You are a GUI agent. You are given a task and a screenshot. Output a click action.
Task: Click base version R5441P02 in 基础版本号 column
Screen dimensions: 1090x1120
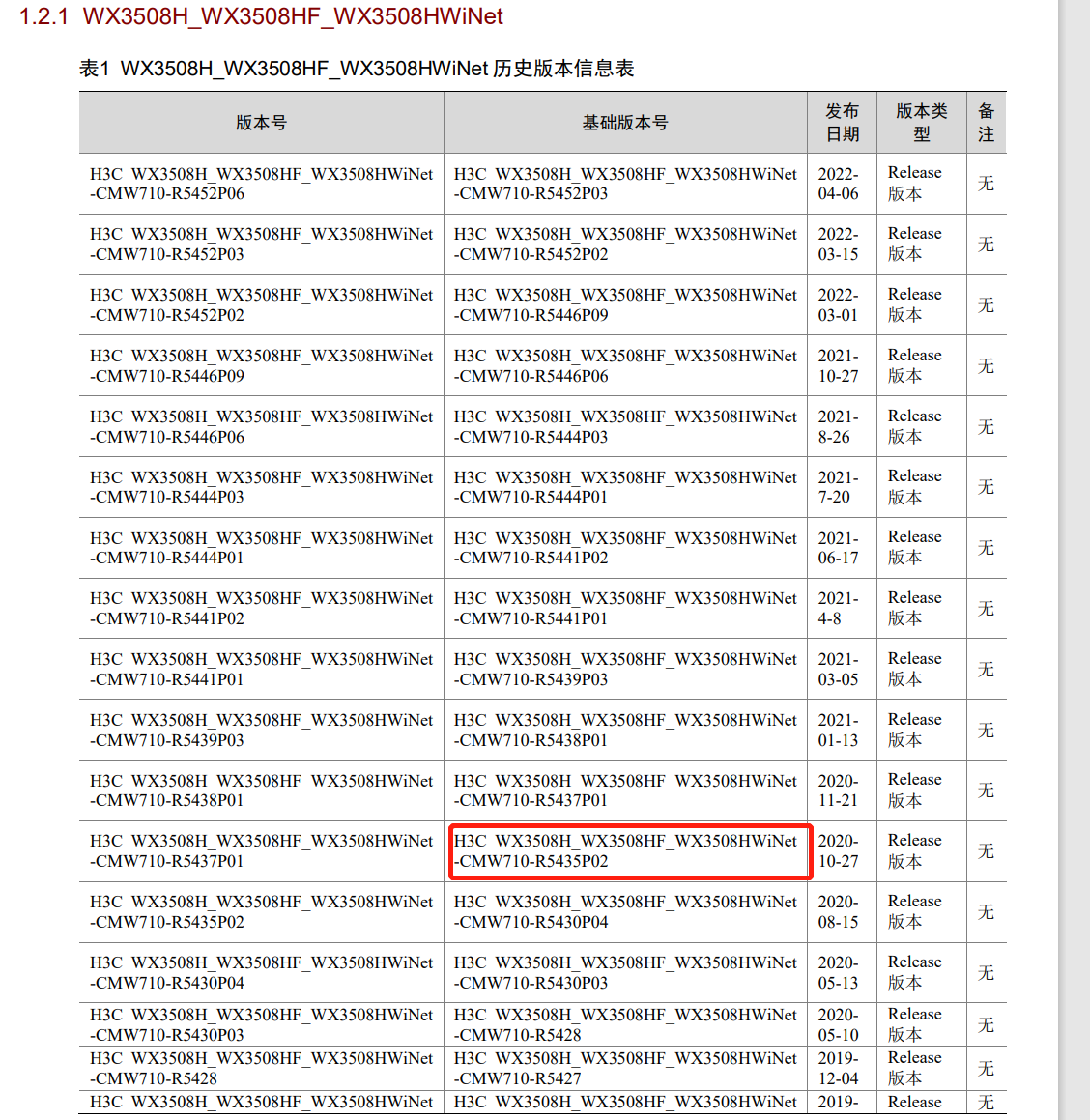pyautogui.click(x=625, y=548)
